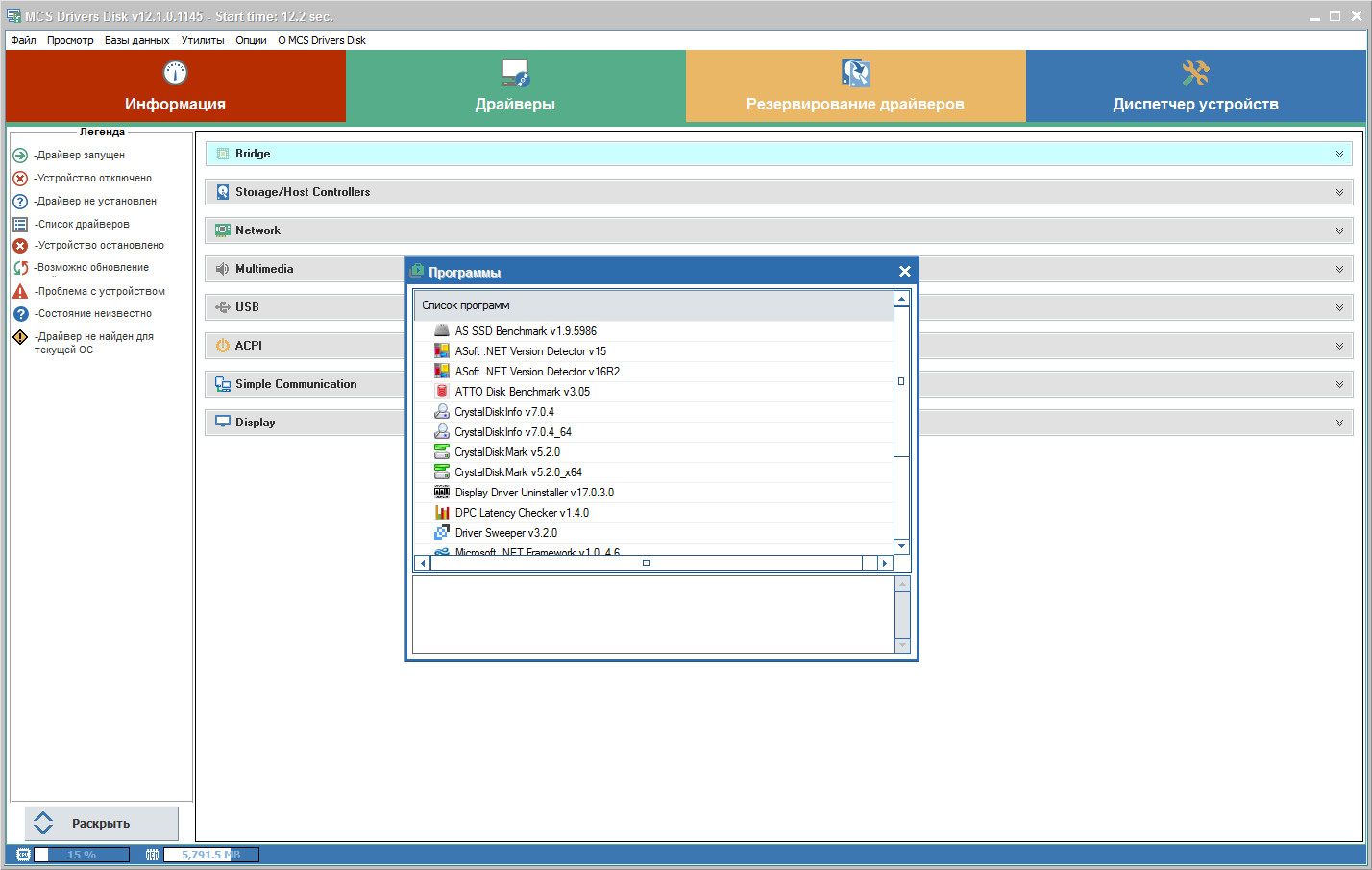Click the memory module status icon
This screenshot has width=1372, height=870.
point(152,855)
